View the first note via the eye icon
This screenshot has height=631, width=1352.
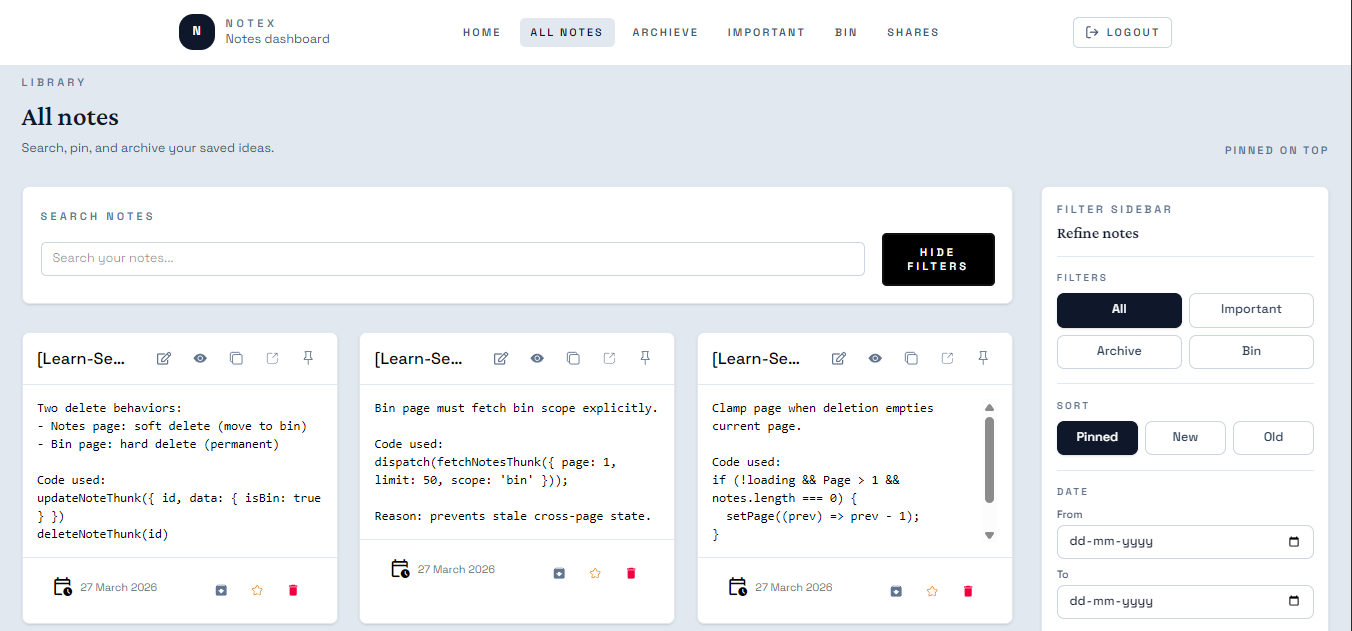pos(200,358)
